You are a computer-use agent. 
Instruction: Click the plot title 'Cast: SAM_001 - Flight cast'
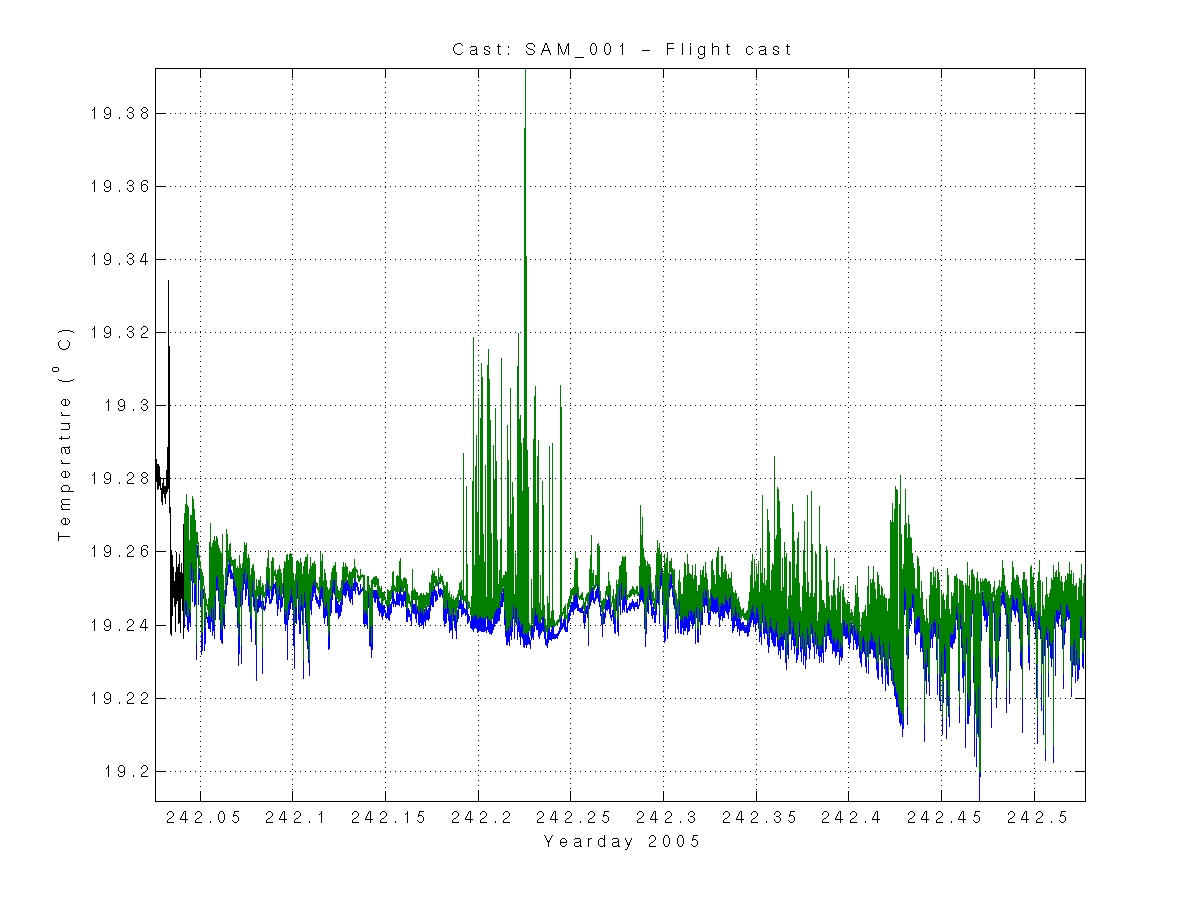[x=621, y=49]
